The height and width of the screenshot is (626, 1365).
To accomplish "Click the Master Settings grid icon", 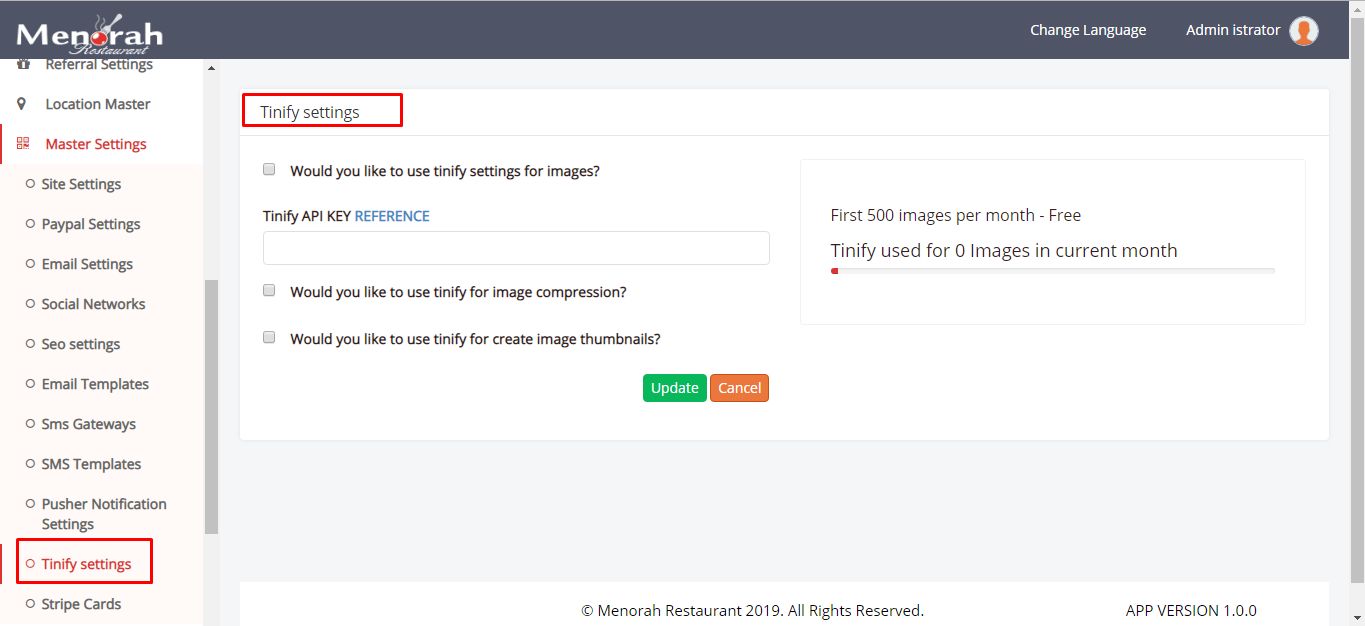I will point(22,144).
